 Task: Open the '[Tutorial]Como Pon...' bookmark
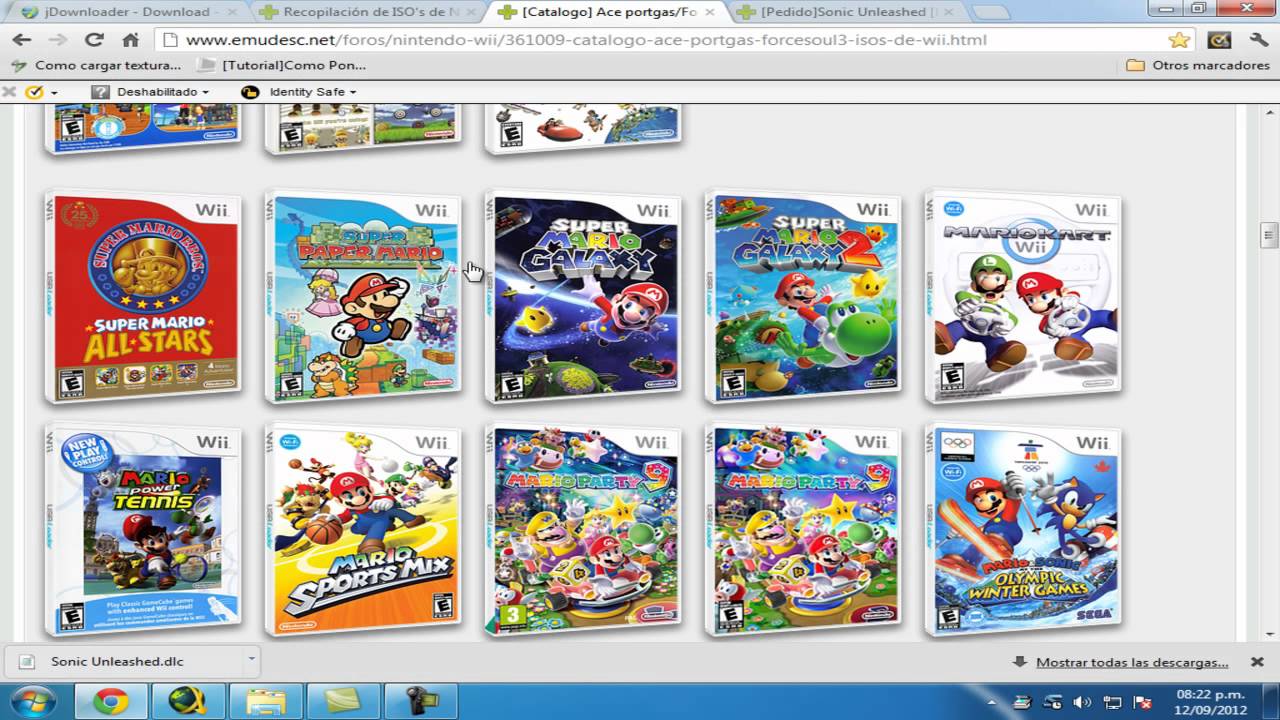pos(283,65)
